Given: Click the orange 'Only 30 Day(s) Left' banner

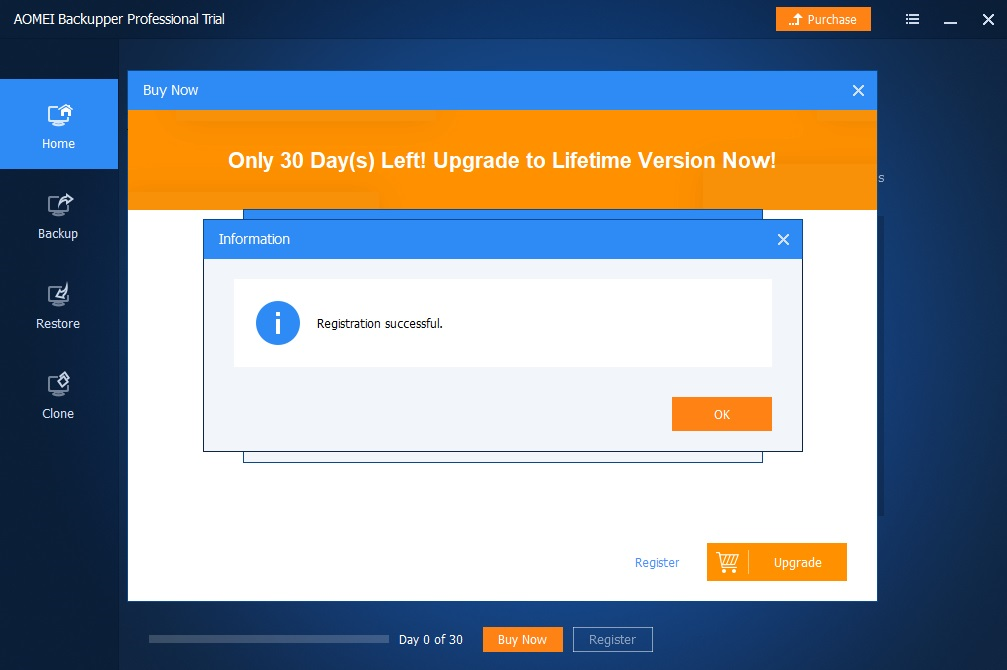Looking at the screenshot, I should [502, 160].
